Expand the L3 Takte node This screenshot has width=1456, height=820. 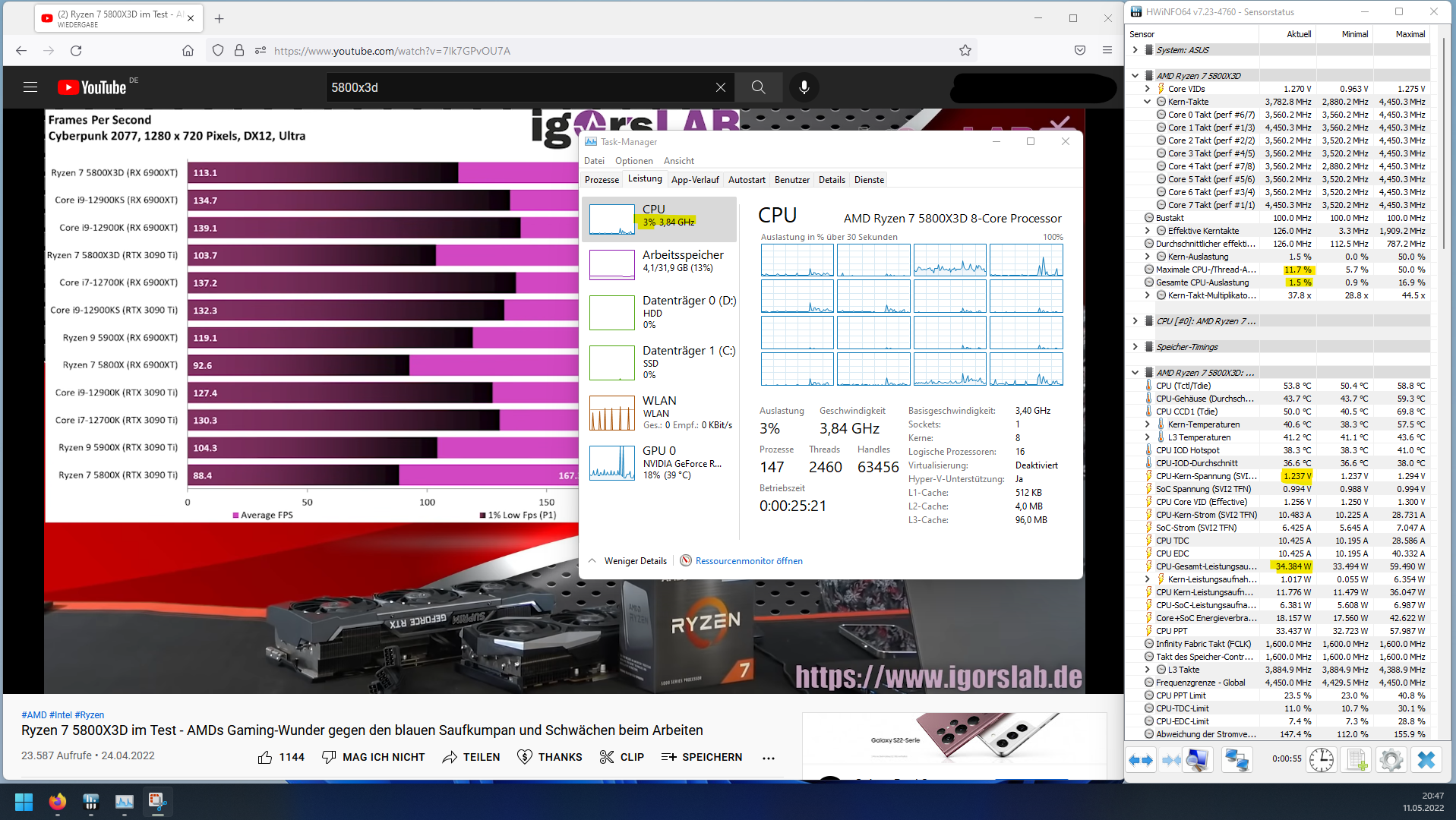[x=1147, y=670]
